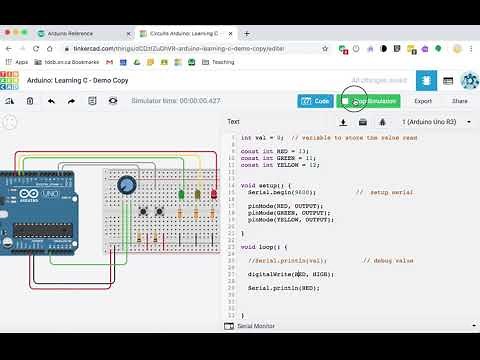Open the Code editor panel
Screen dimensions: 480x360
[315, 101]
